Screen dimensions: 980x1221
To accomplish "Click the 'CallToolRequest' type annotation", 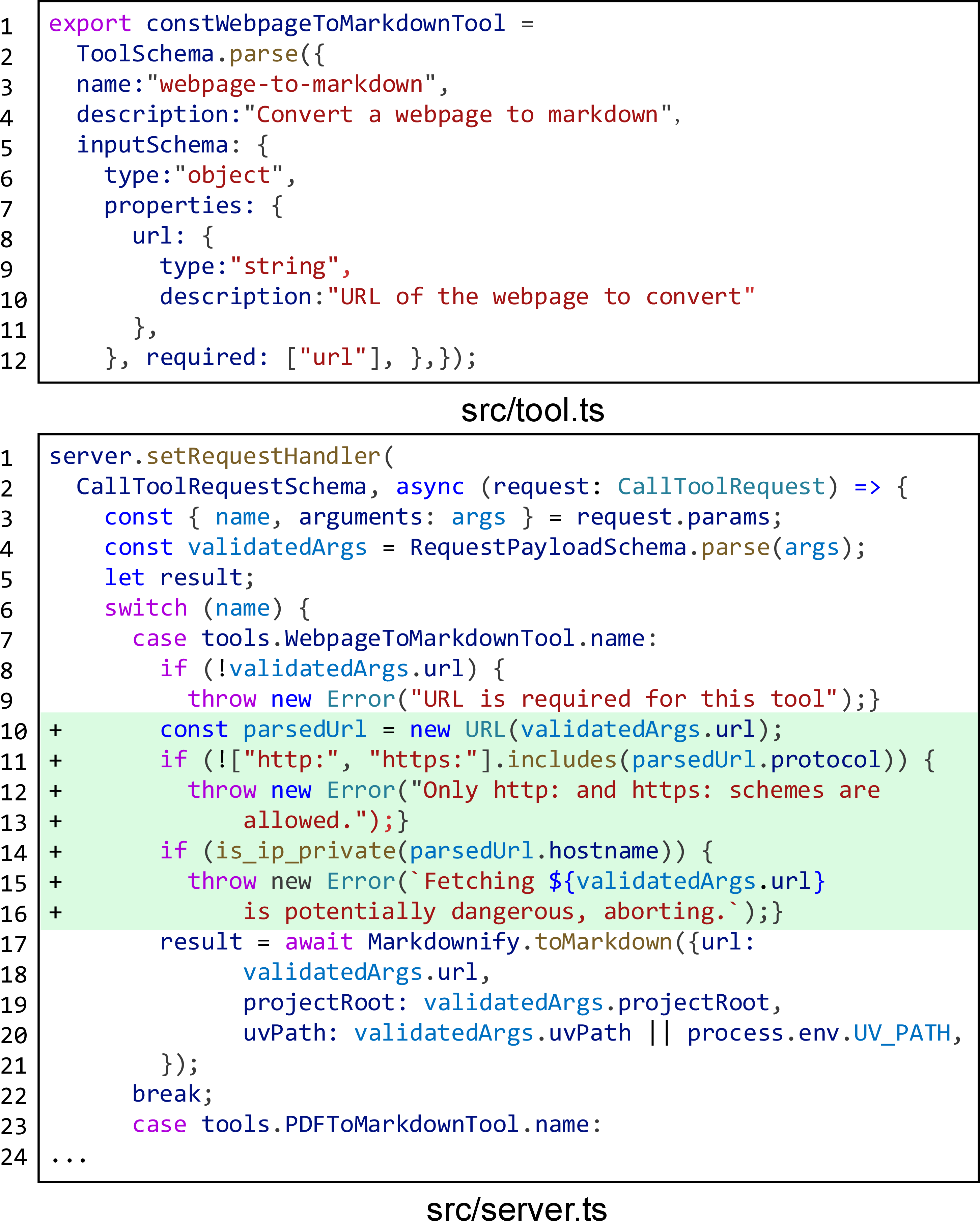I will (x=721, y=486).
